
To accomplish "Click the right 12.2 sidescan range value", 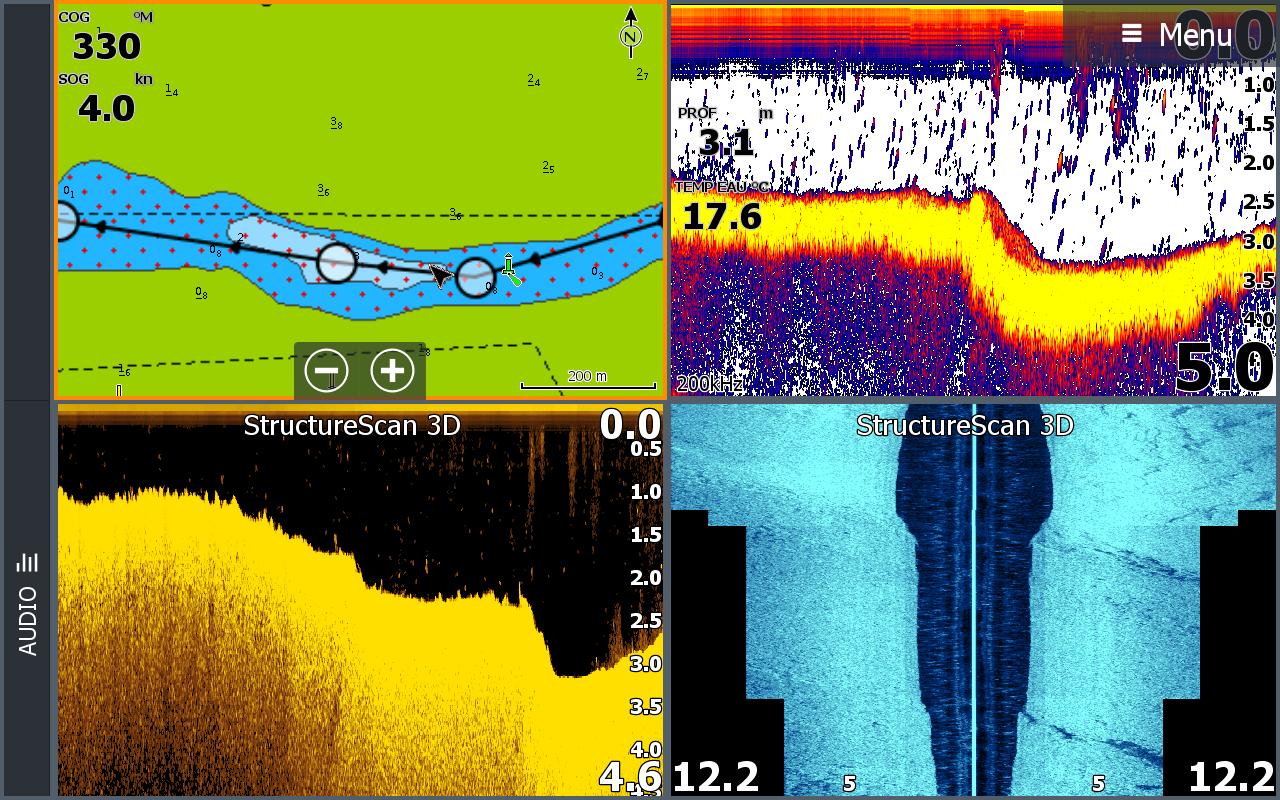I will tap(1231, 776).
